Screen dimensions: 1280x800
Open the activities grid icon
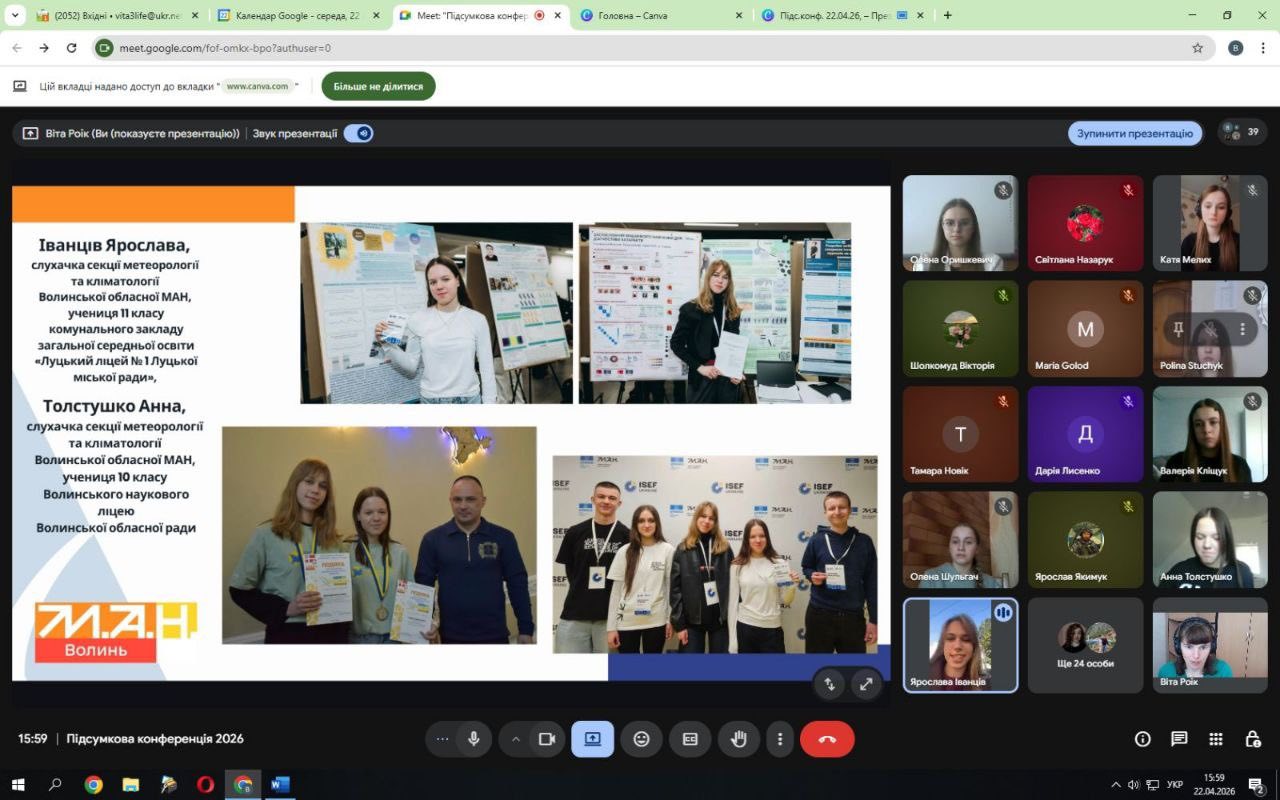click(x=1216, y=739)
